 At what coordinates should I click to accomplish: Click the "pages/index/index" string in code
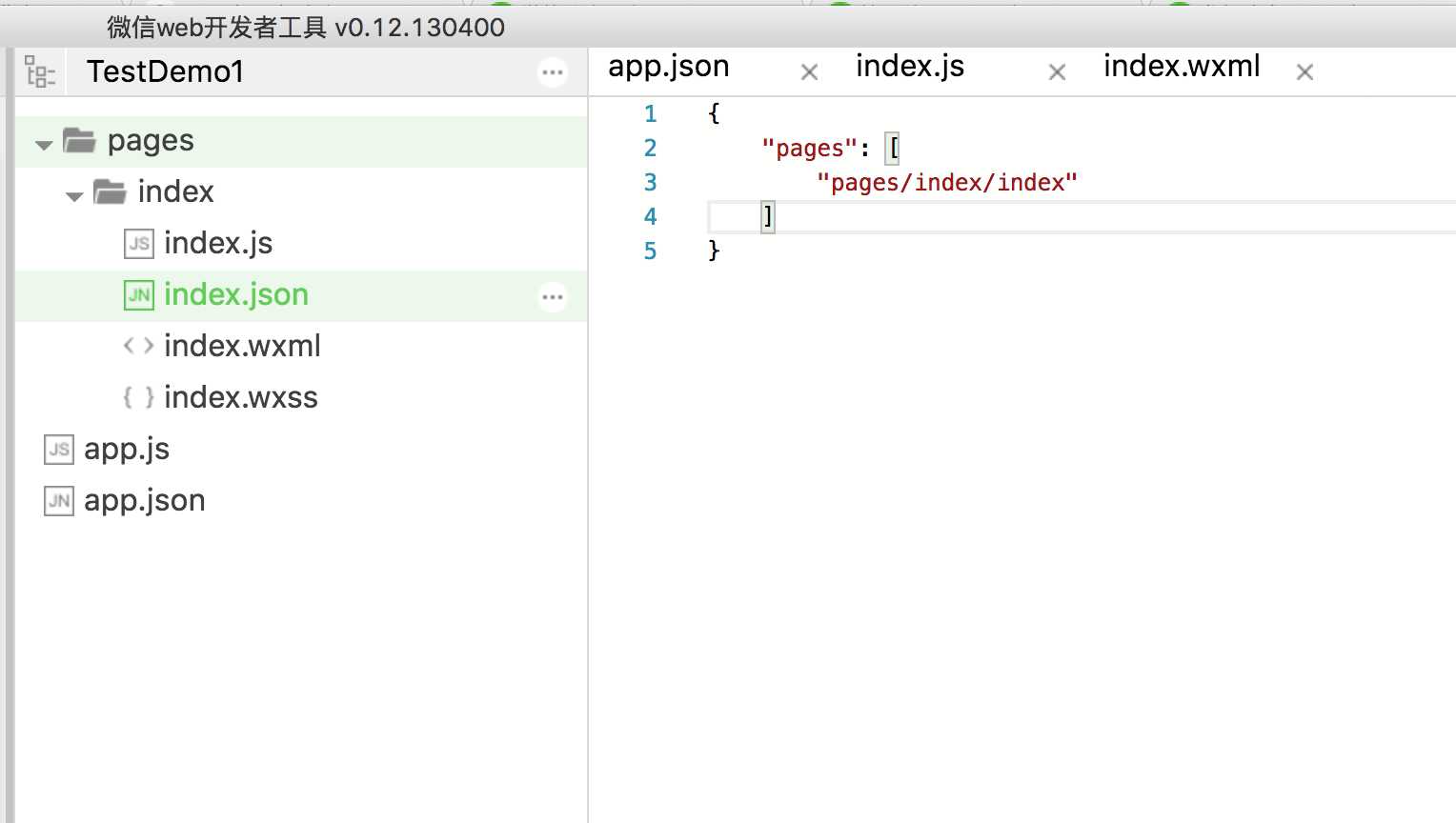[x=947, y=183]
